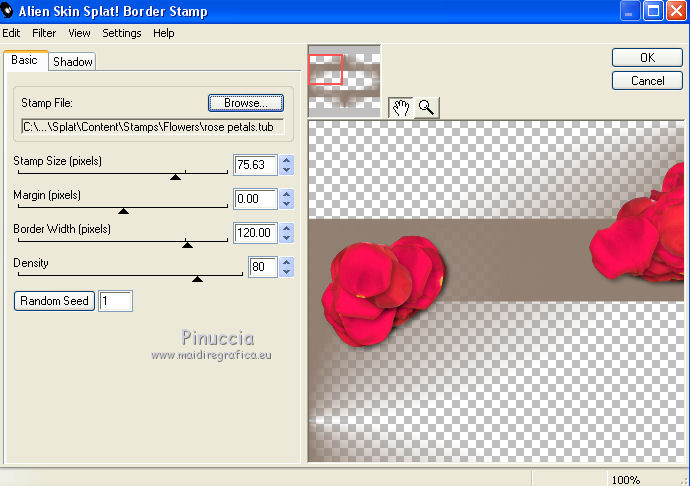Increase Margin with up arrow
The width and height of the screenshot is (690, 486).
(287, 195)
